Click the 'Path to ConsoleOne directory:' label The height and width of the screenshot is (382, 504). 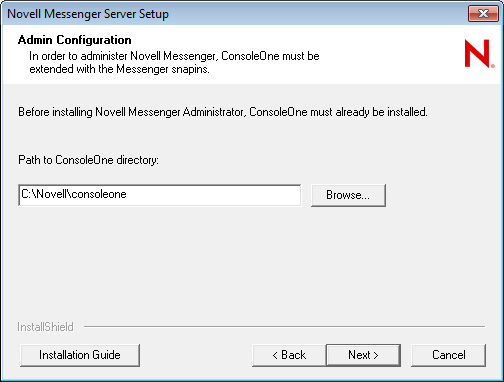pos(88,160)
